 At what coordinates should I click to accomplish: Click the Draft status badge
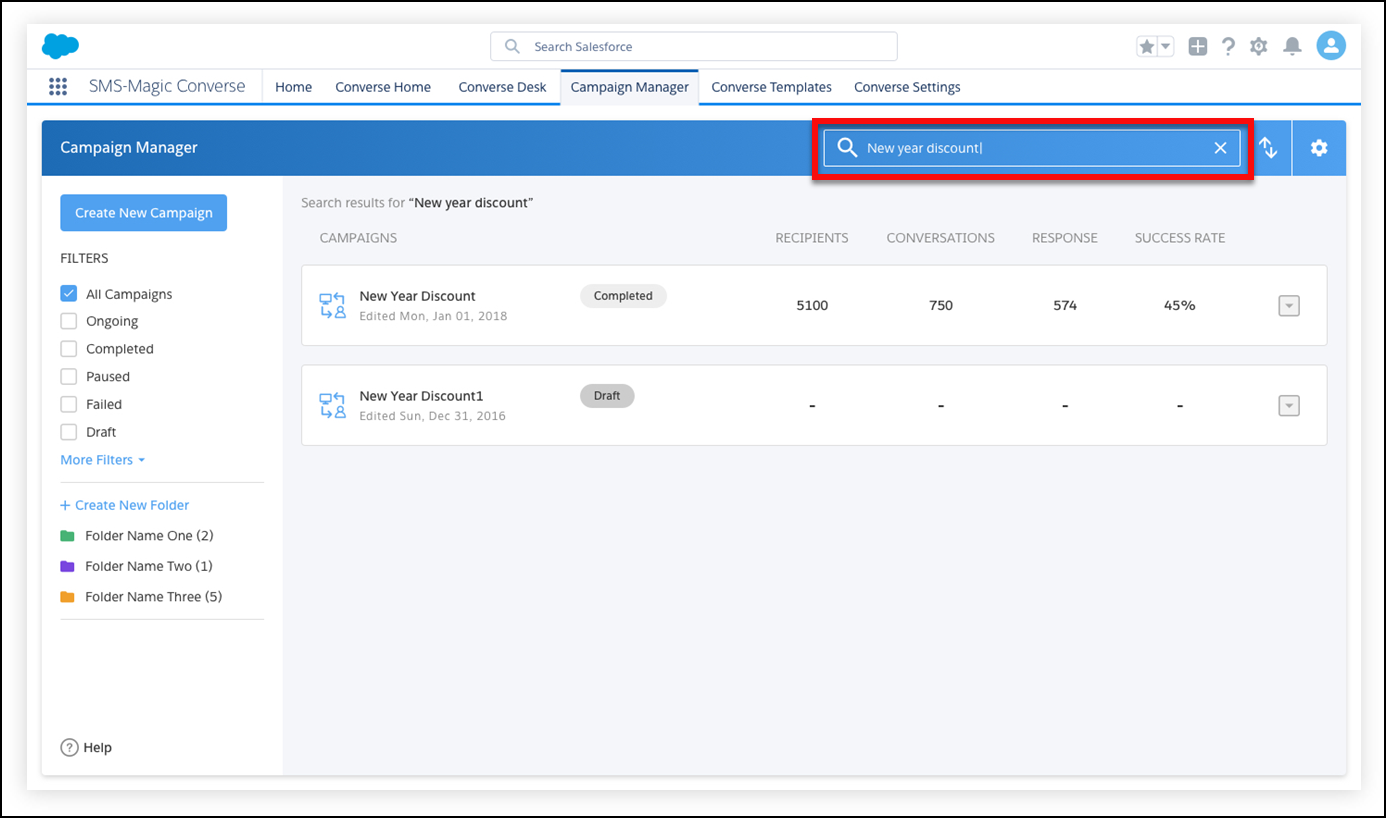coord(607,396)
